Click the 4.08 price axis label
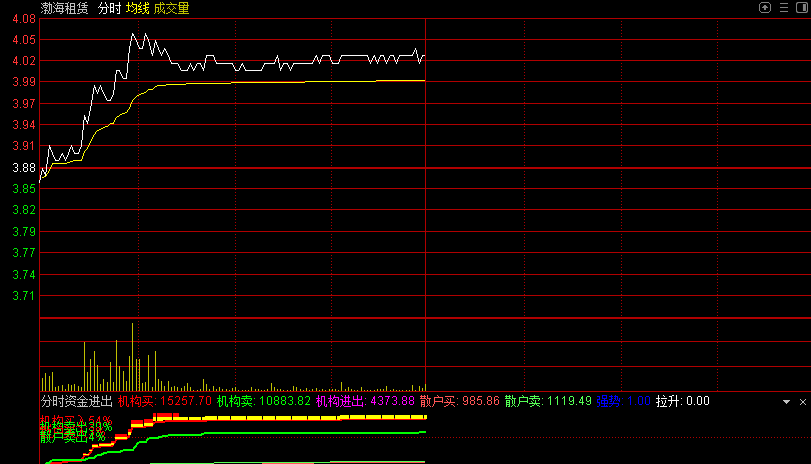This screenshot has width=811, height=464. [23, 18]
